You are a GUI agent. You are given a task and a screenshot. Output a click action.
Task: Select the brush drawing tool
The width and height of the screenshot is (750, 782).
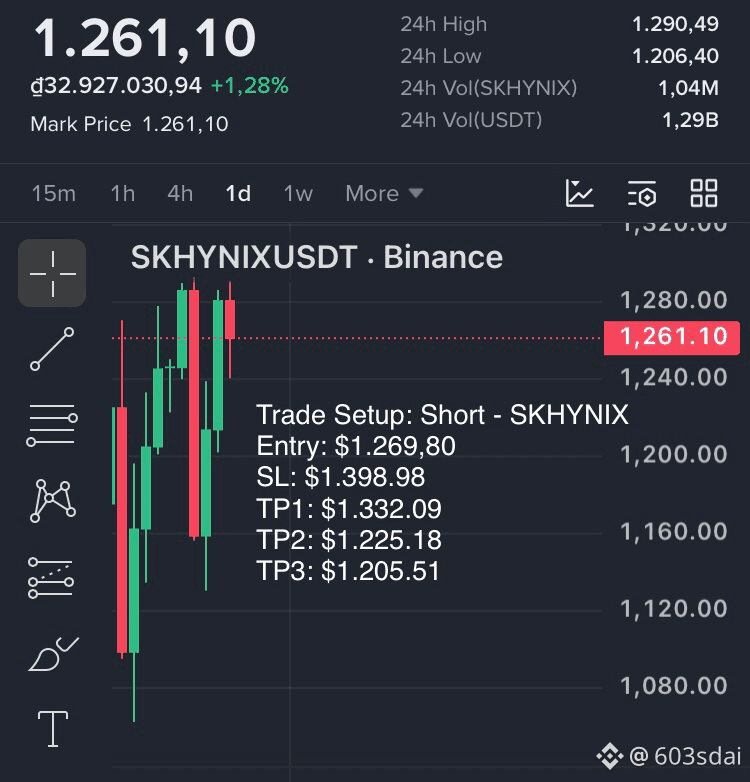click(x=53, y=654)
